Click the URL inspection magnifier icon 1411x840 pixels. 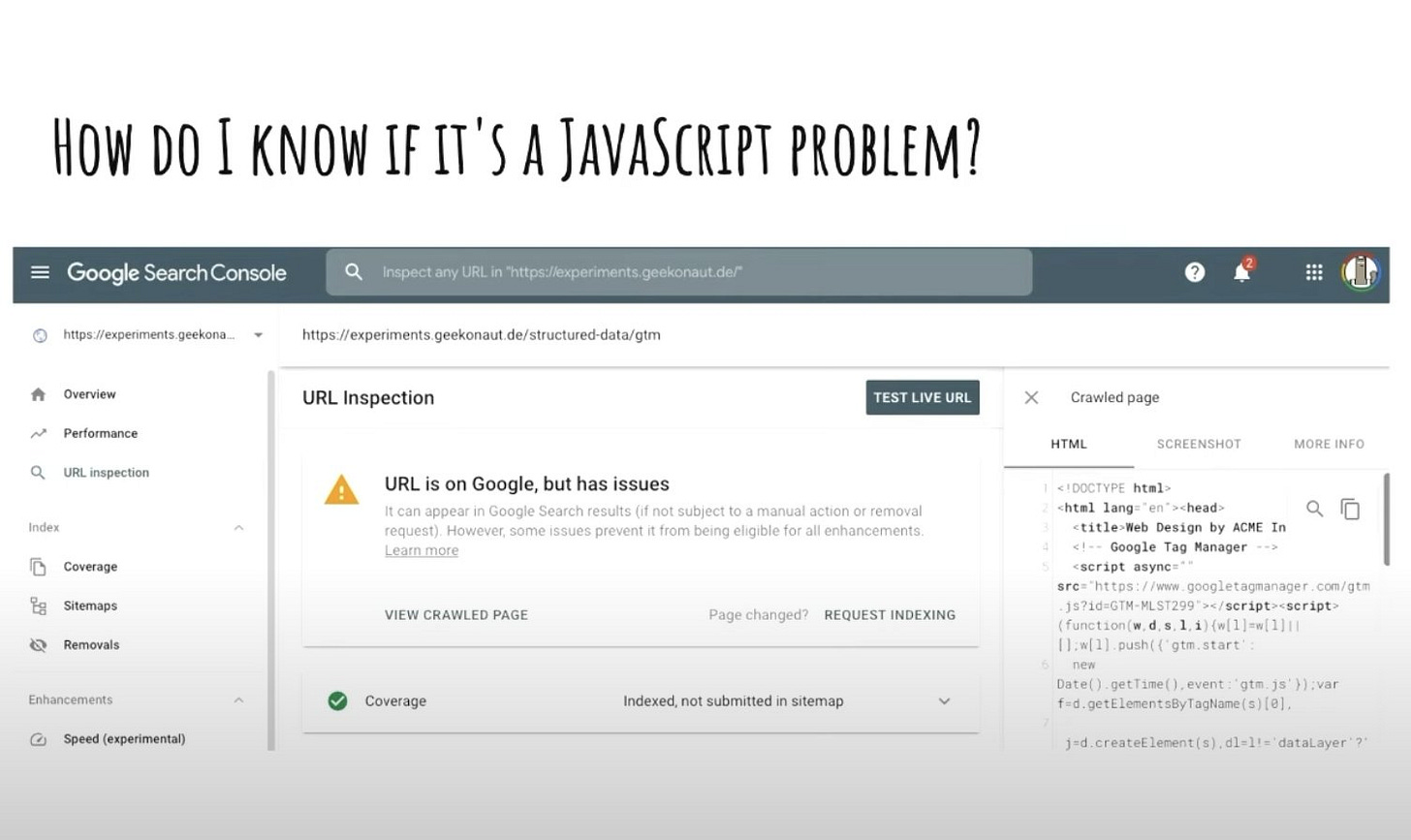(x=38, y=473)
